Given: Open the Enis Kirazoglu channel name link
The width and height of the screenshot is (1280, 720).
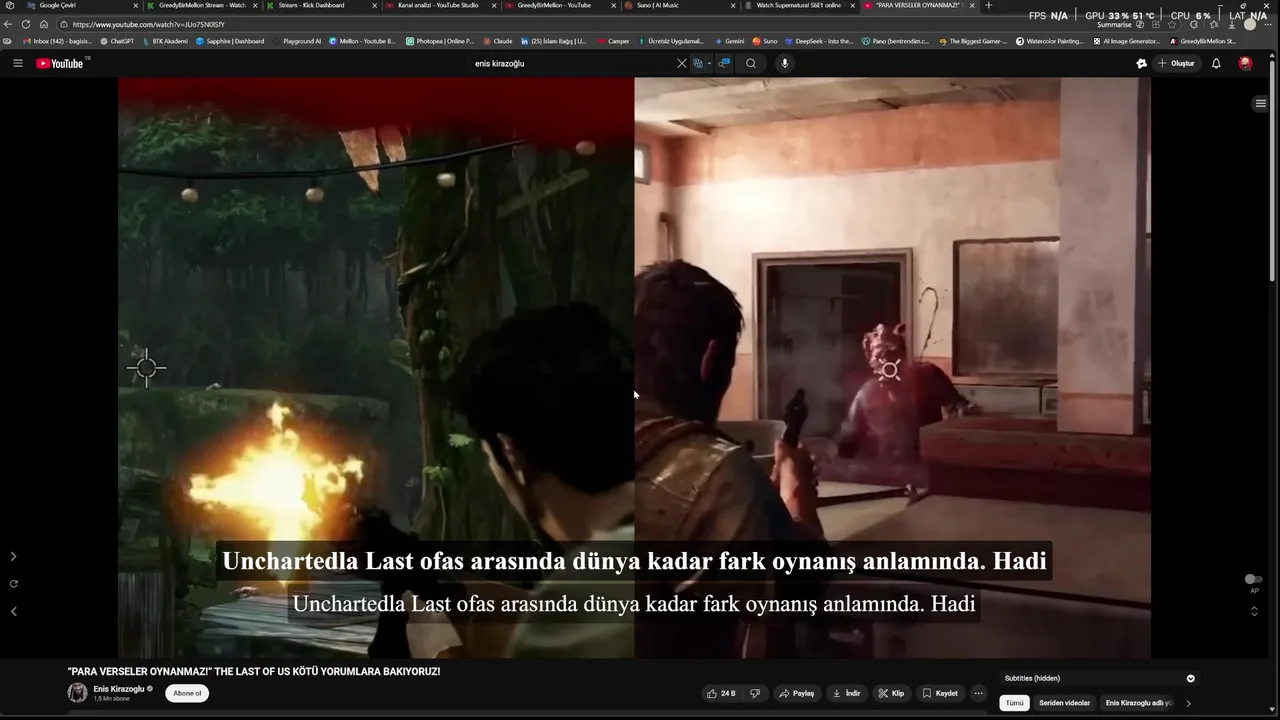Looking at the screenshot, I should [x=119, y=689].
